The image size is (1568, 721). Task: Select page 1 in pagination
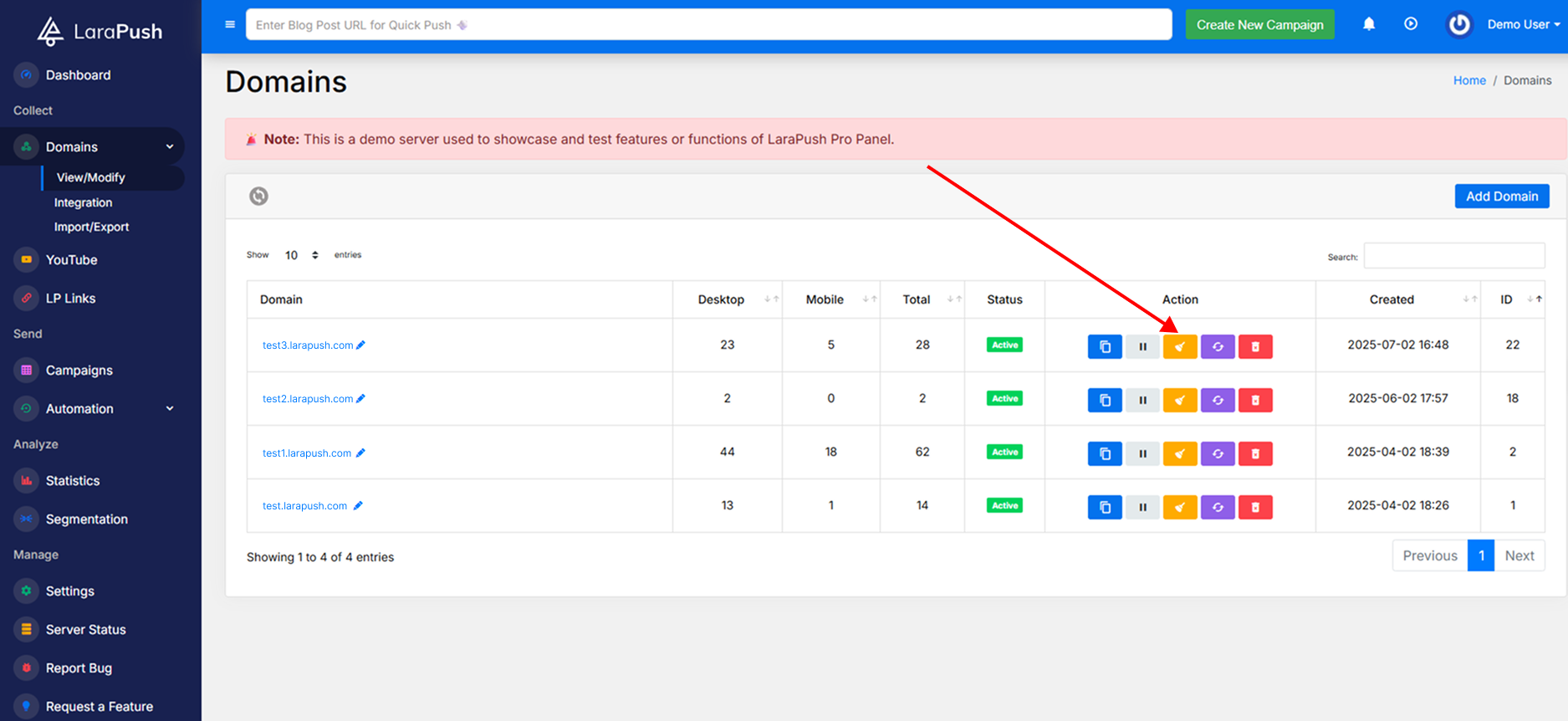coord(1481,555)
